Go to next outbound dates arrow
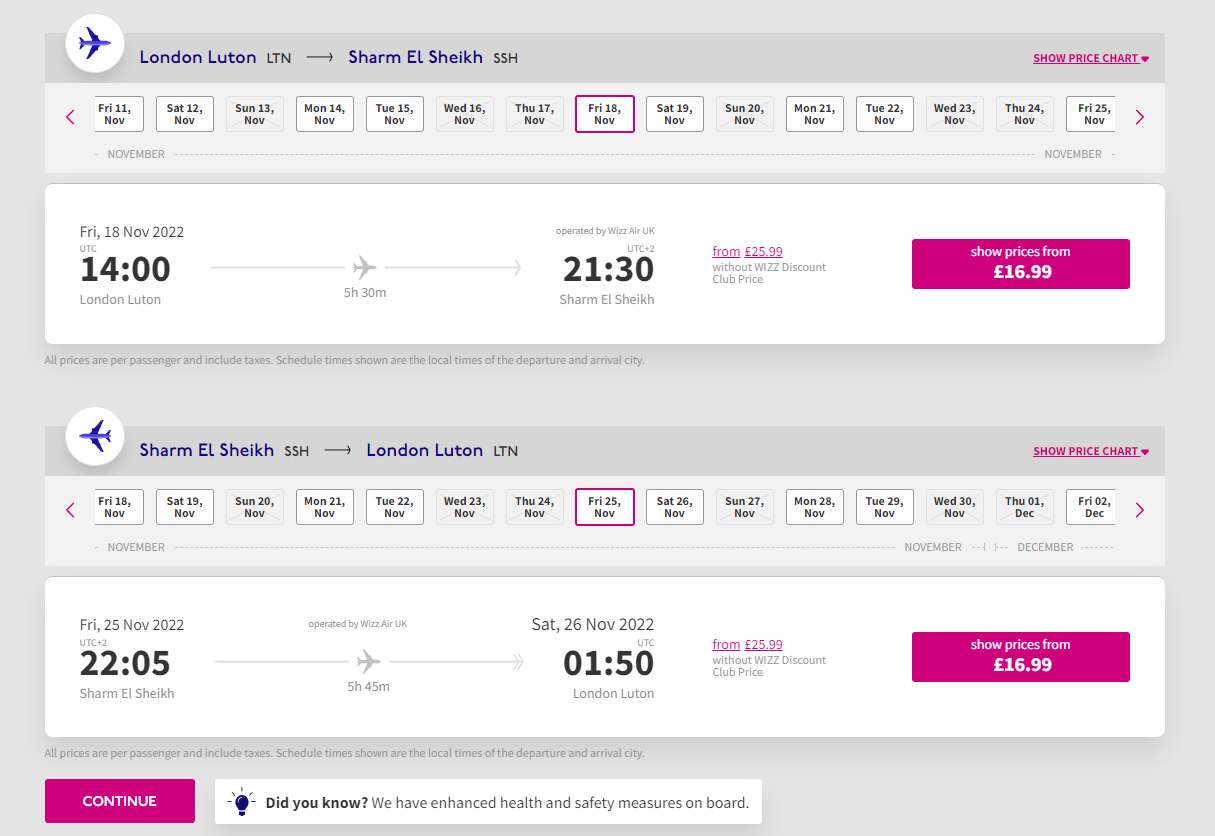1215x836 pixels. 1139,117
